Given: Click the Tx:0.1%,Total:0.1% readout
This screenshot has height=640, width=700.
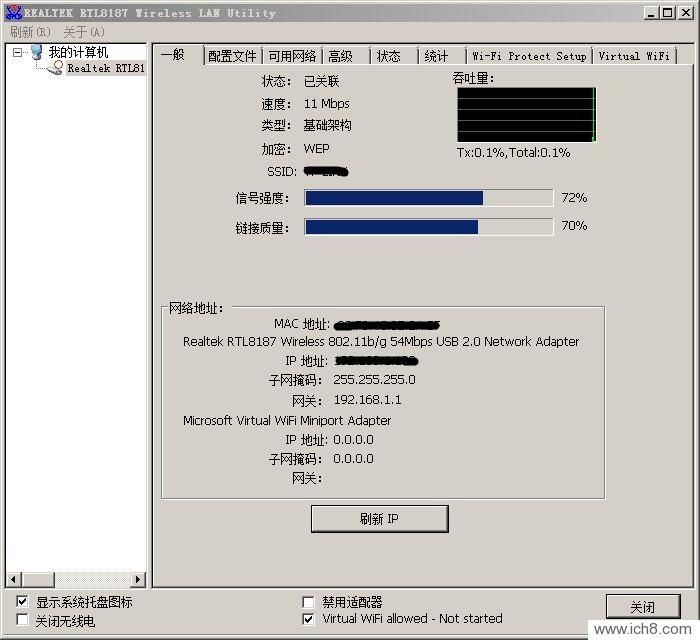Looking at the screenshot, I should tap(513, 153).
